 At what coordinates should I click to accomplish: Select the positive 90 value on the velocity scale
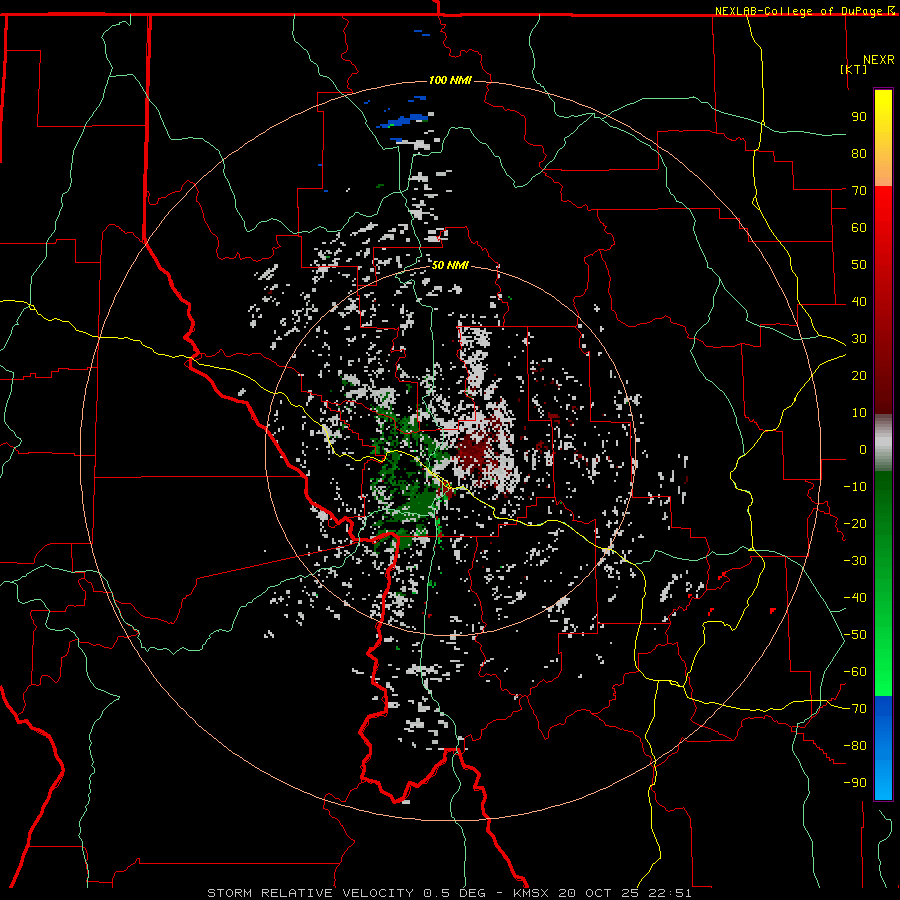coord(859,117)
